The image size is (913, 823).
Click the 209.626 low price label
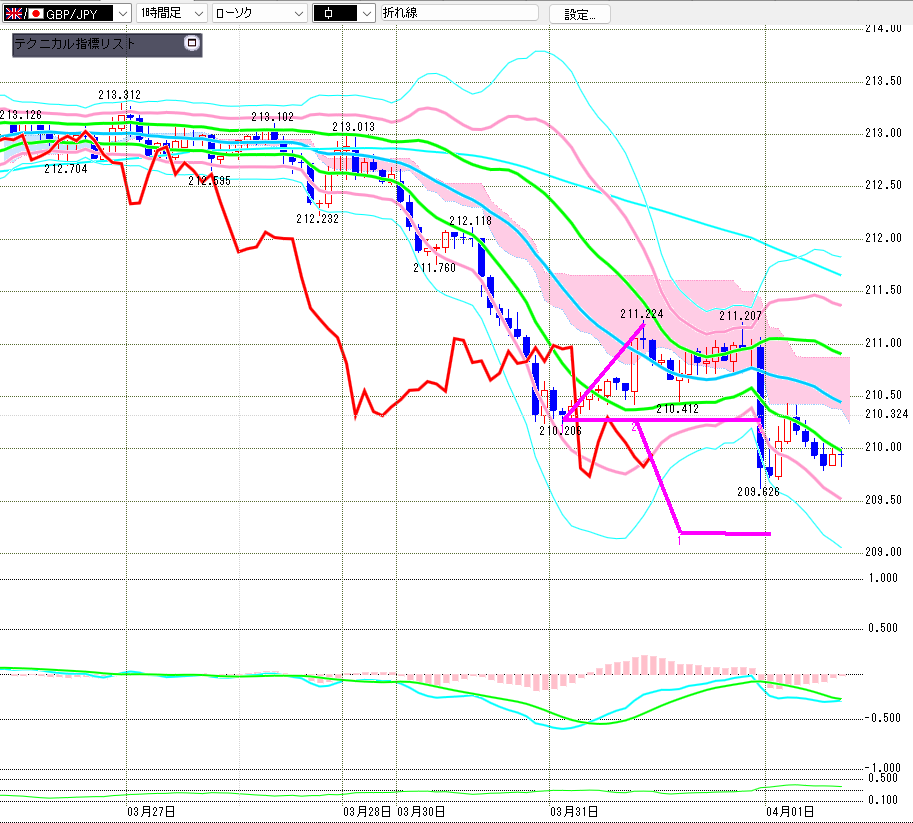pyautogui.click(x=758, y=492)
